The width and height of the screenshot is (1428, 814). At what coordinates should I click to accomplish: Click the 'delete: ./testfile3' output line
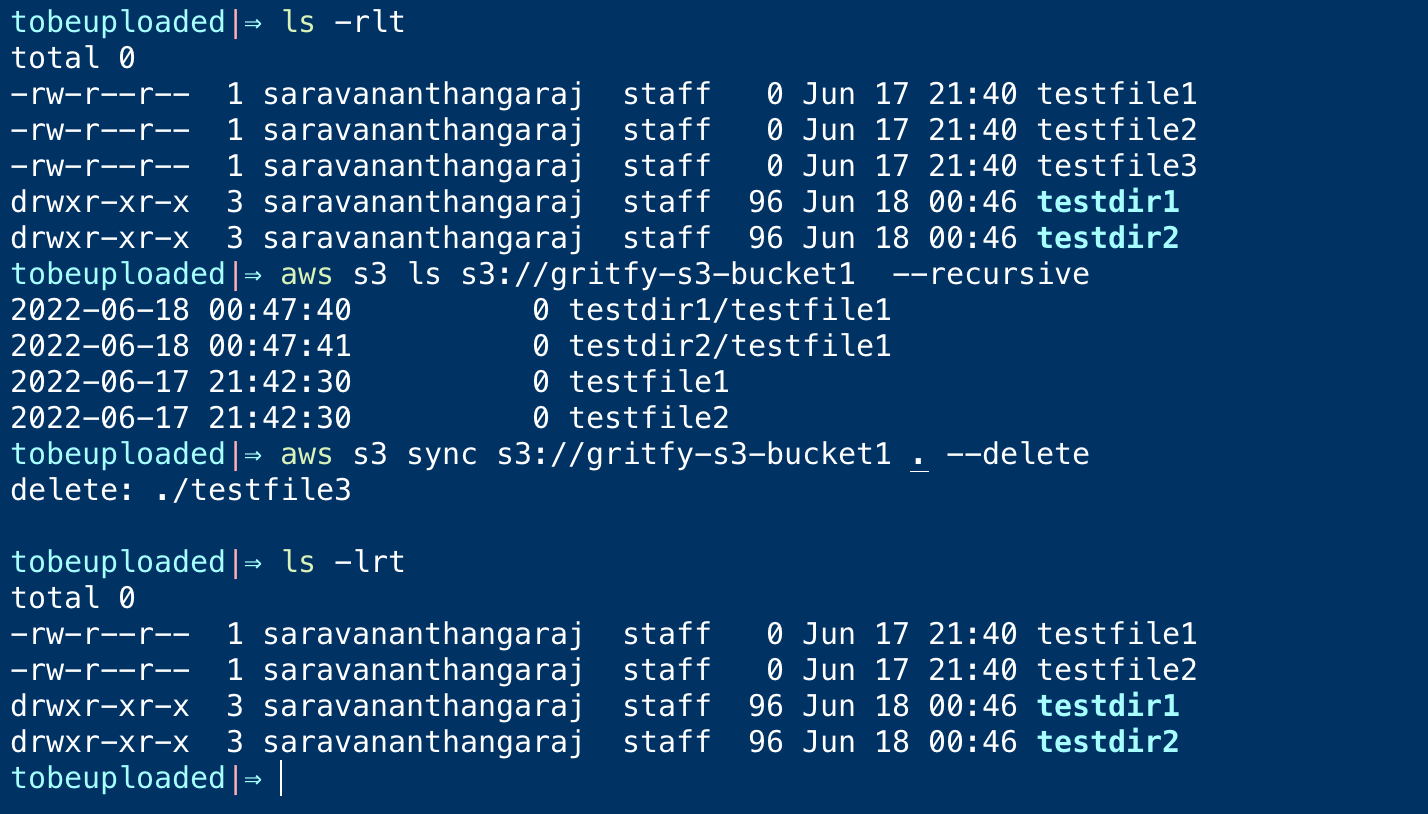pos(181,490)
